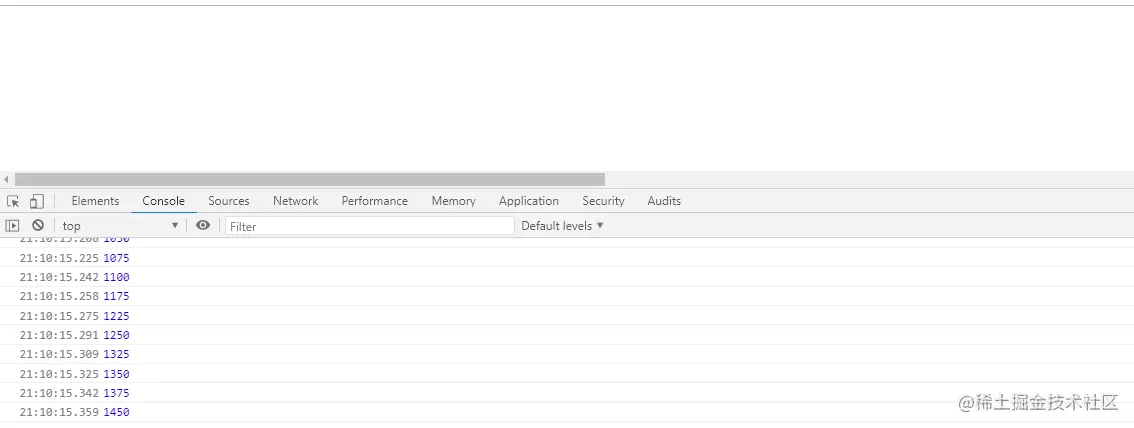Select the Security tab

tap(603, 201)
